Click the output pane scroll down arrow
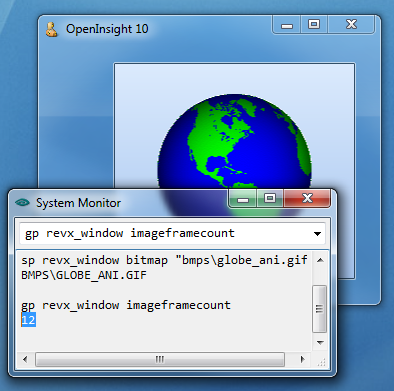 pos(320,342)
